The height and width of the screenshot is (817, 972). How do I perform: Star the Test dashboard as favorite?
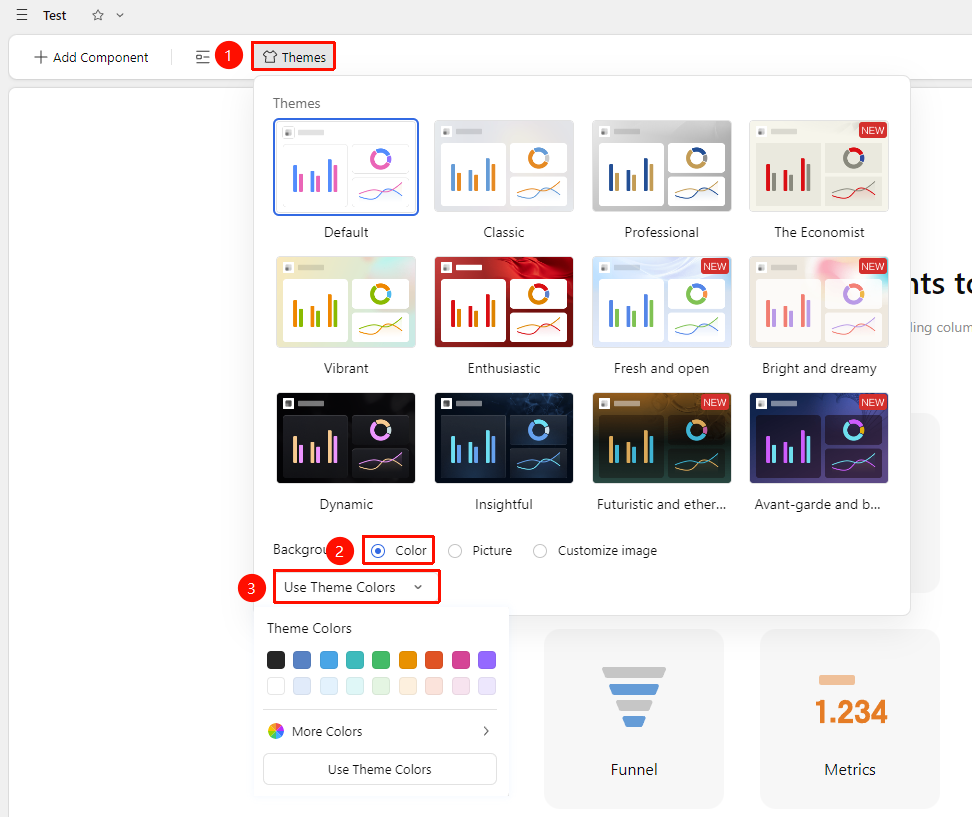[x=98, y=15]
